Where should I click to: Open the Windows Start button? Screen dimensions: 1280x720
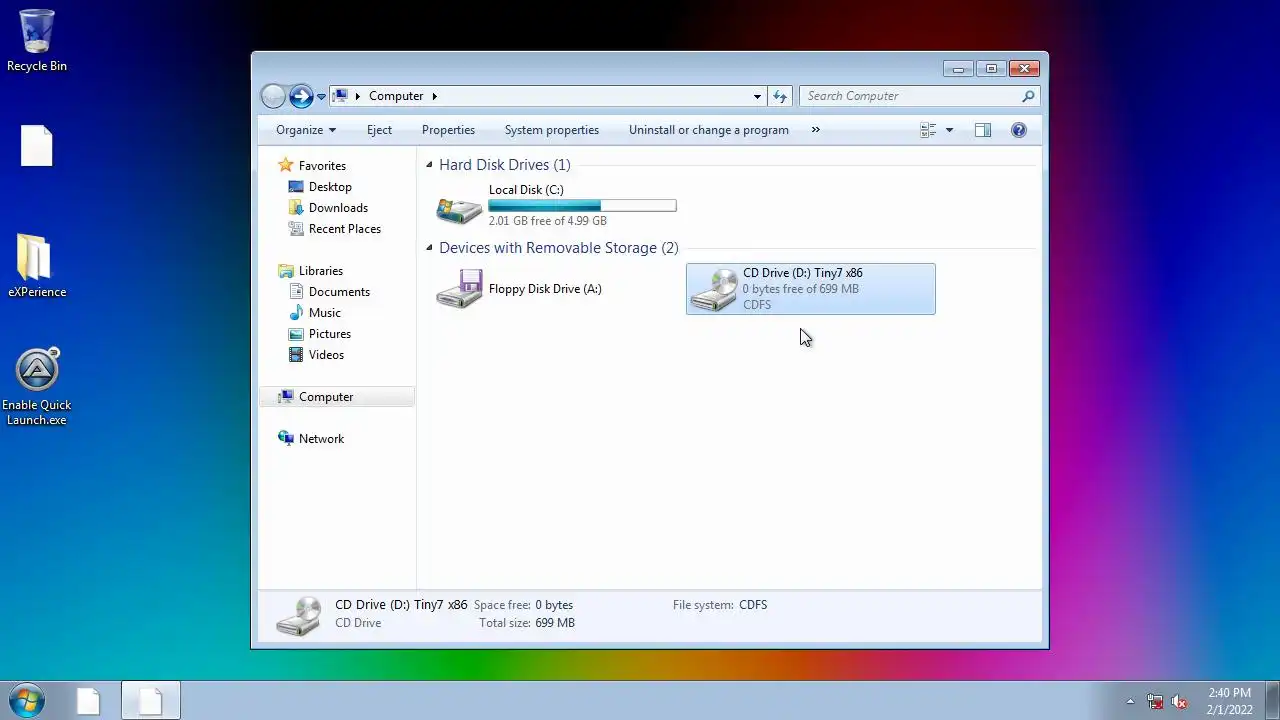coord(26,700)
